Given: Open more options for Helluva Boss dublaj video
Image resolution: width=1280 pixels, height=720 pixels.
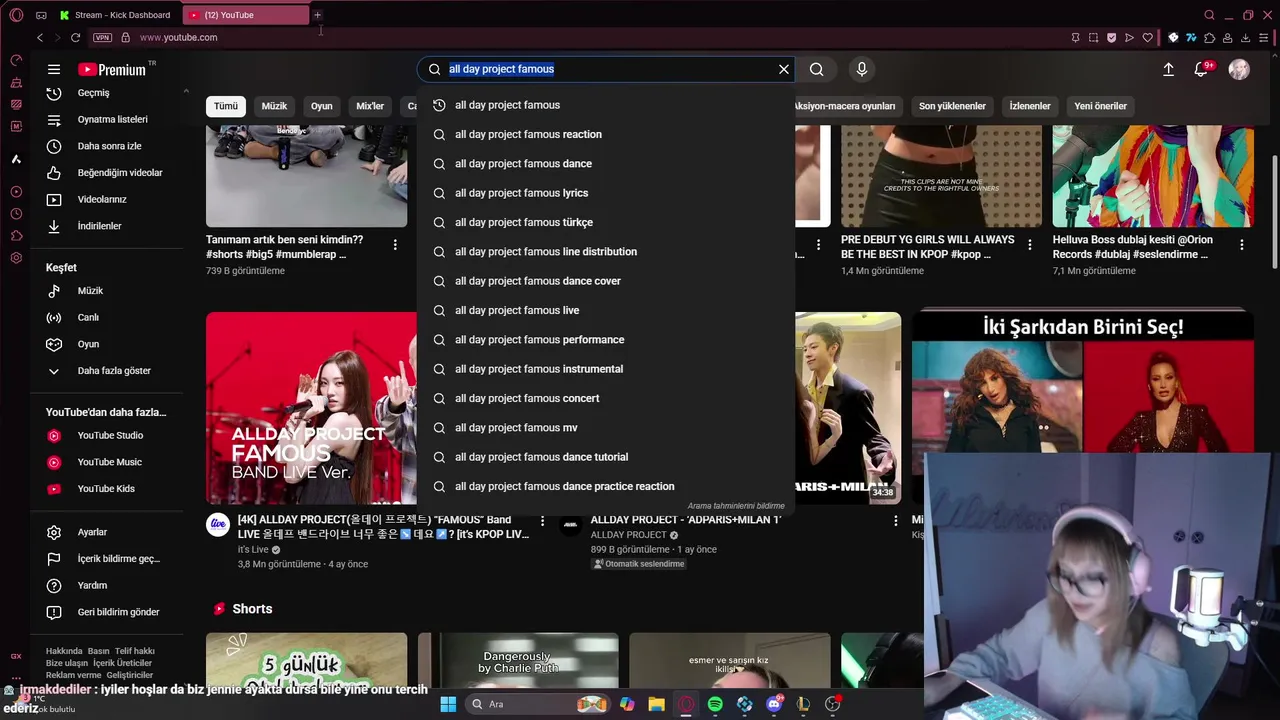Looking at the screenshot, I should tap(1242, 244).
